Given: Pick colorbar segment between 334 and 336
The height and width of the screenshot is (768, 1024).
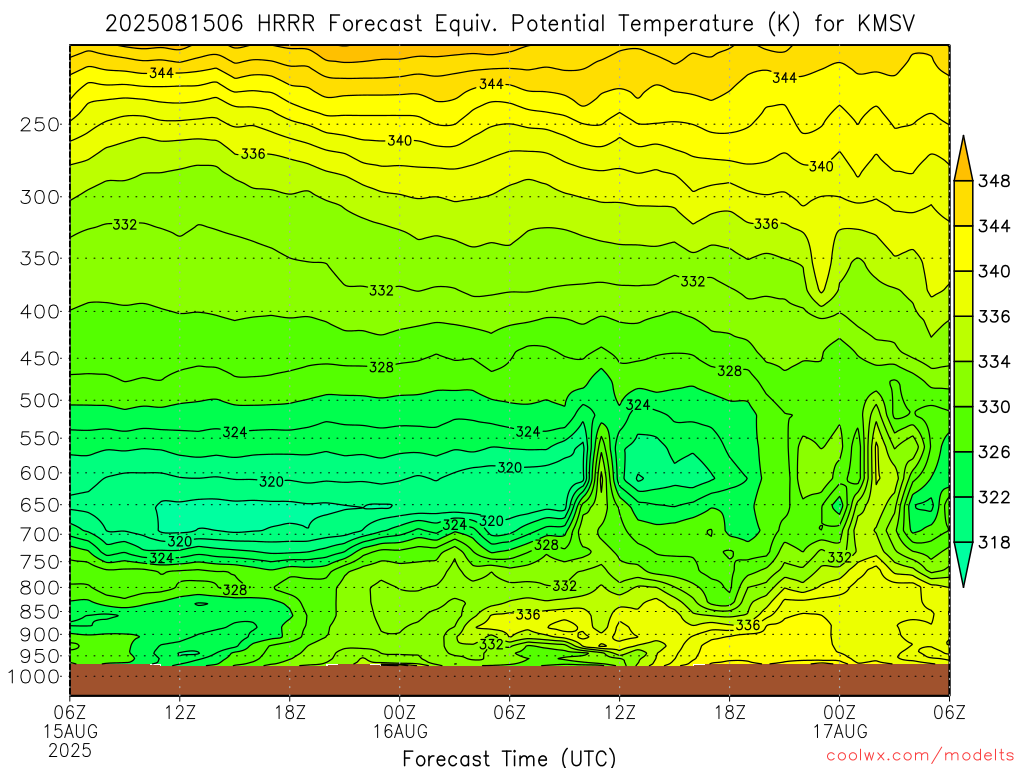Looking at the screenshot, I should pyautogui.click(x=963, y=339).
